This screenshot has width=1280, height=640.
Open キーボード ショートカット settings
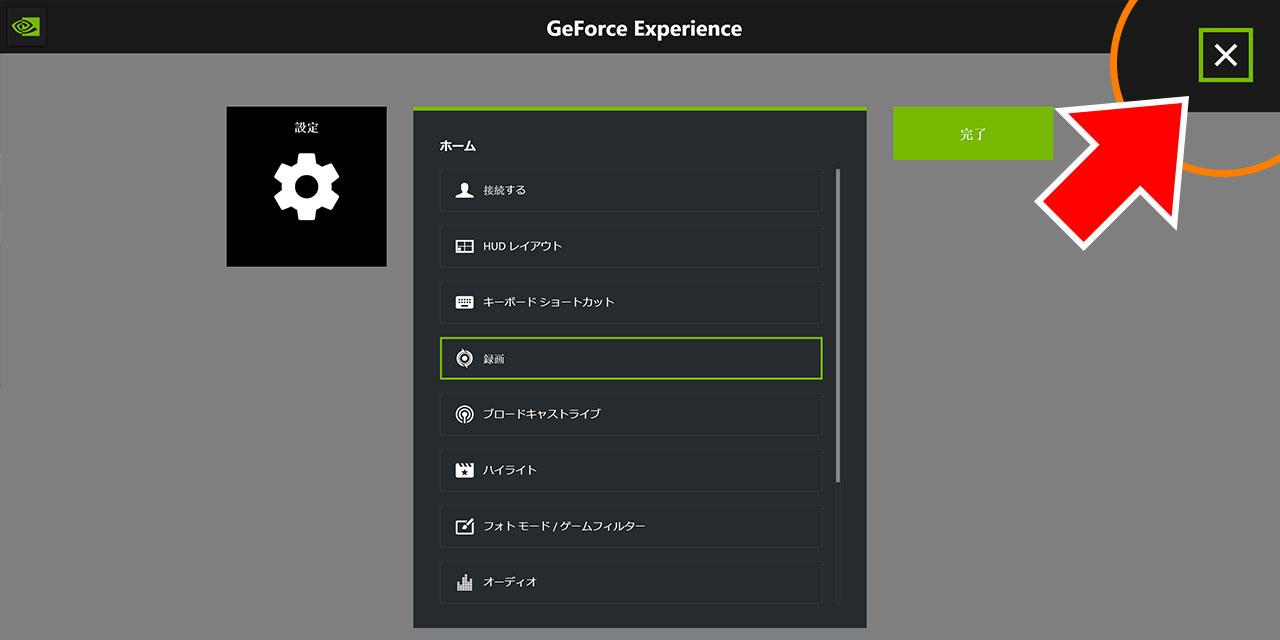coord(631,302)
